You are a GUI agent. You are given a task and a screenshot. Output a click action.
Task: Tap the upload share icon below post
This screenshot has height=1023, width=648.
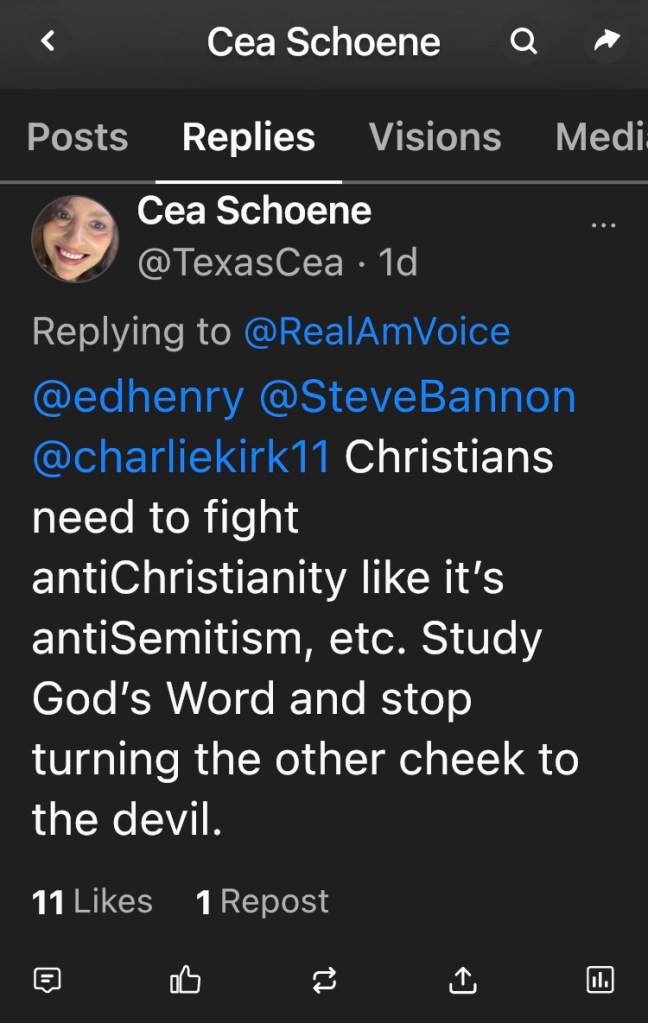462,980
